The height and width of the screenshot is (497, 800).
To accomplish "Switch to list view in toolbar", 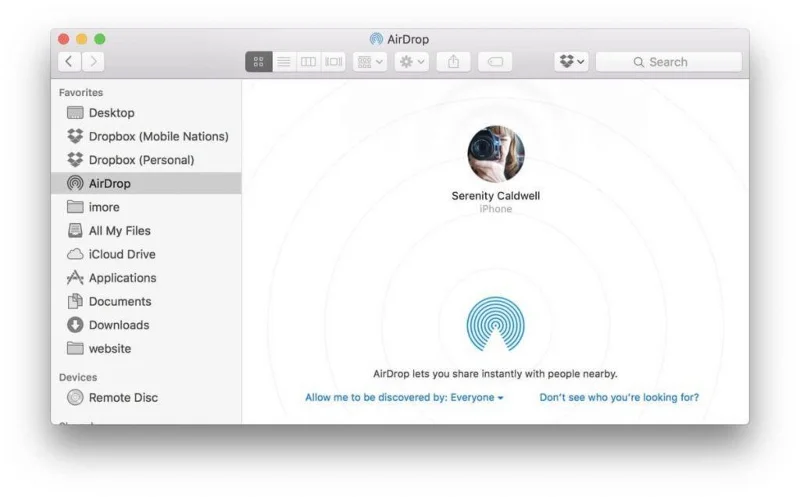I will click(x=284, y=62).
